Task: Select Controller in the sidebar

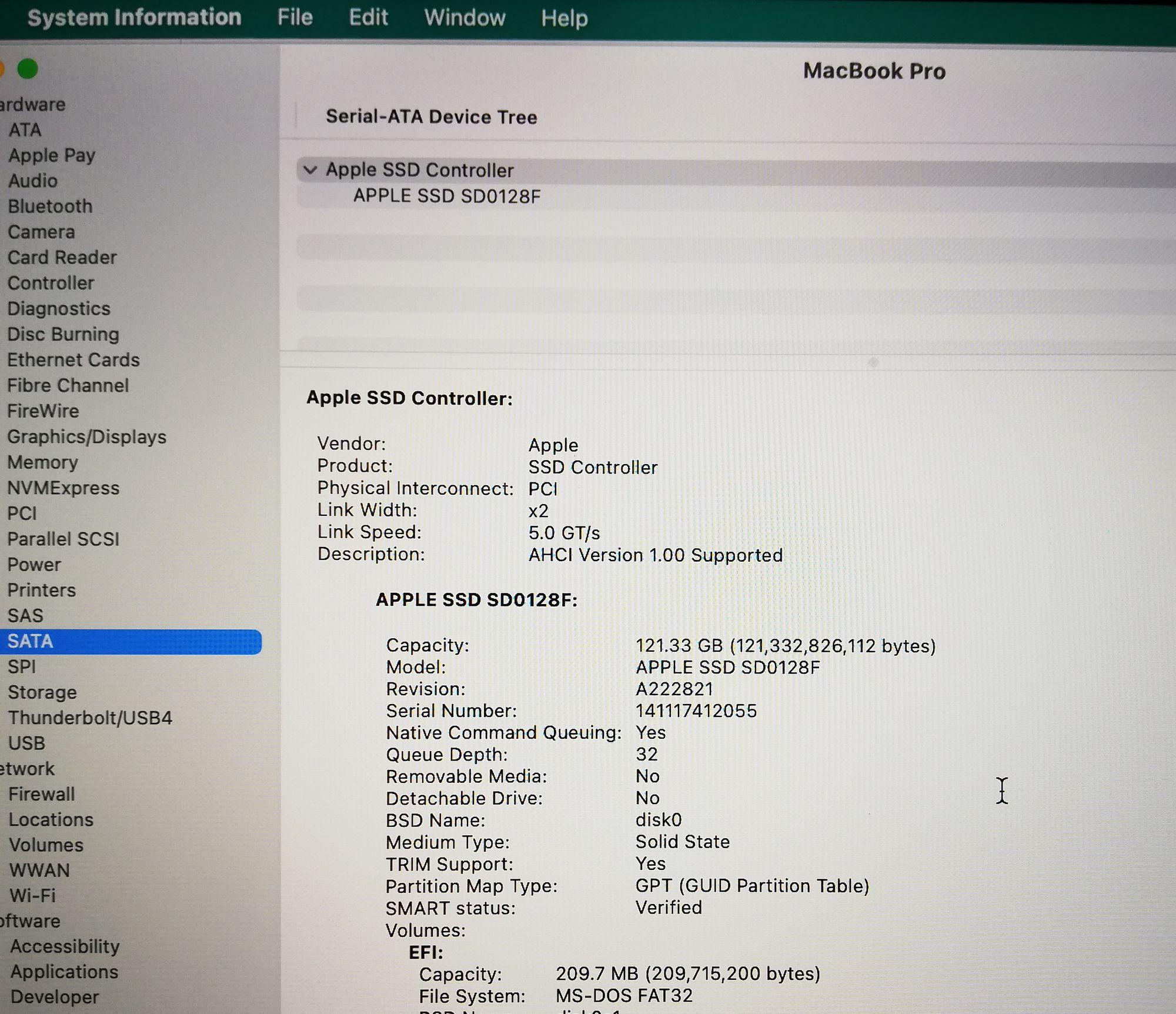Action: tap(51, 283)
